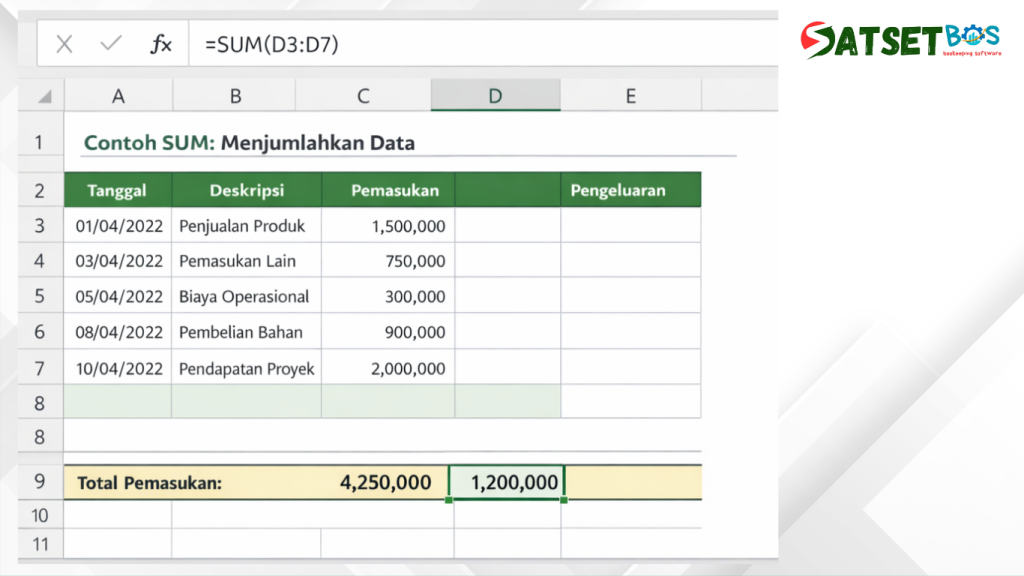The height and width of the screenshot is (576, 1024).
Task: Select the Tanggal header cell
Action: [117, 189]
